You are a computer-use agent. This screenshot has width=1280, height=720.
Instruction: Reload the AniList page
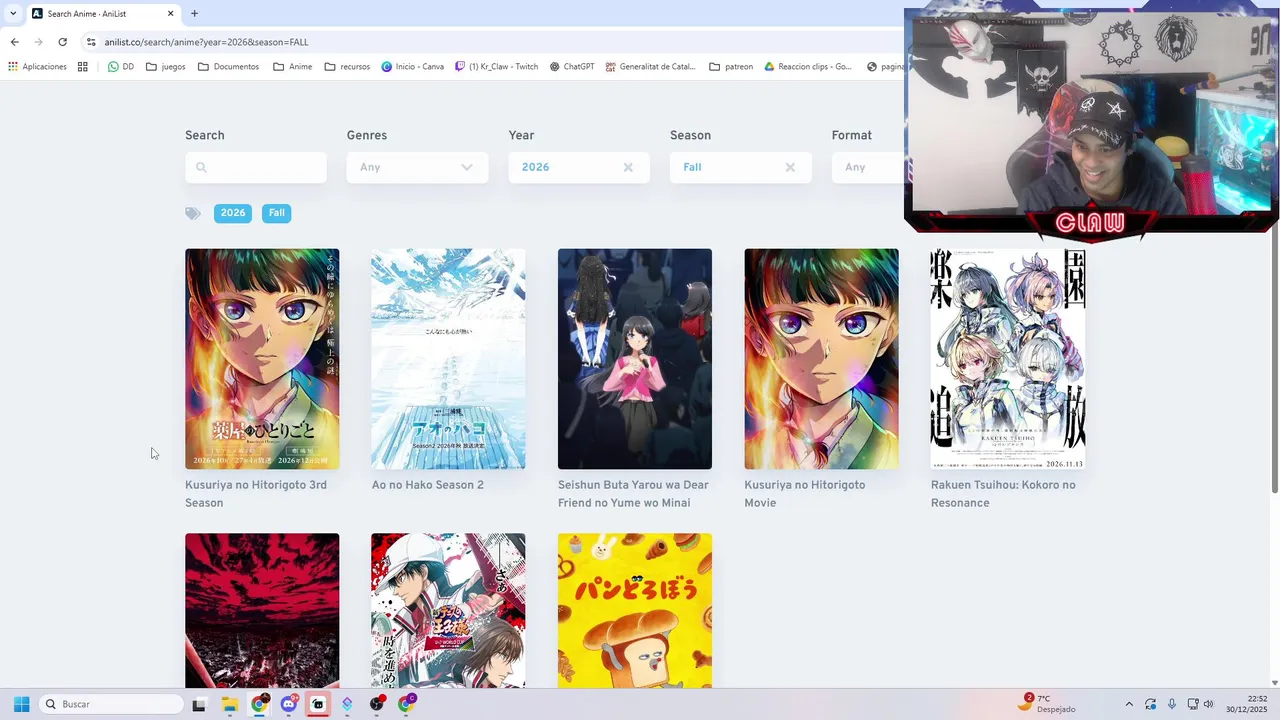click(x=62, y=42)
